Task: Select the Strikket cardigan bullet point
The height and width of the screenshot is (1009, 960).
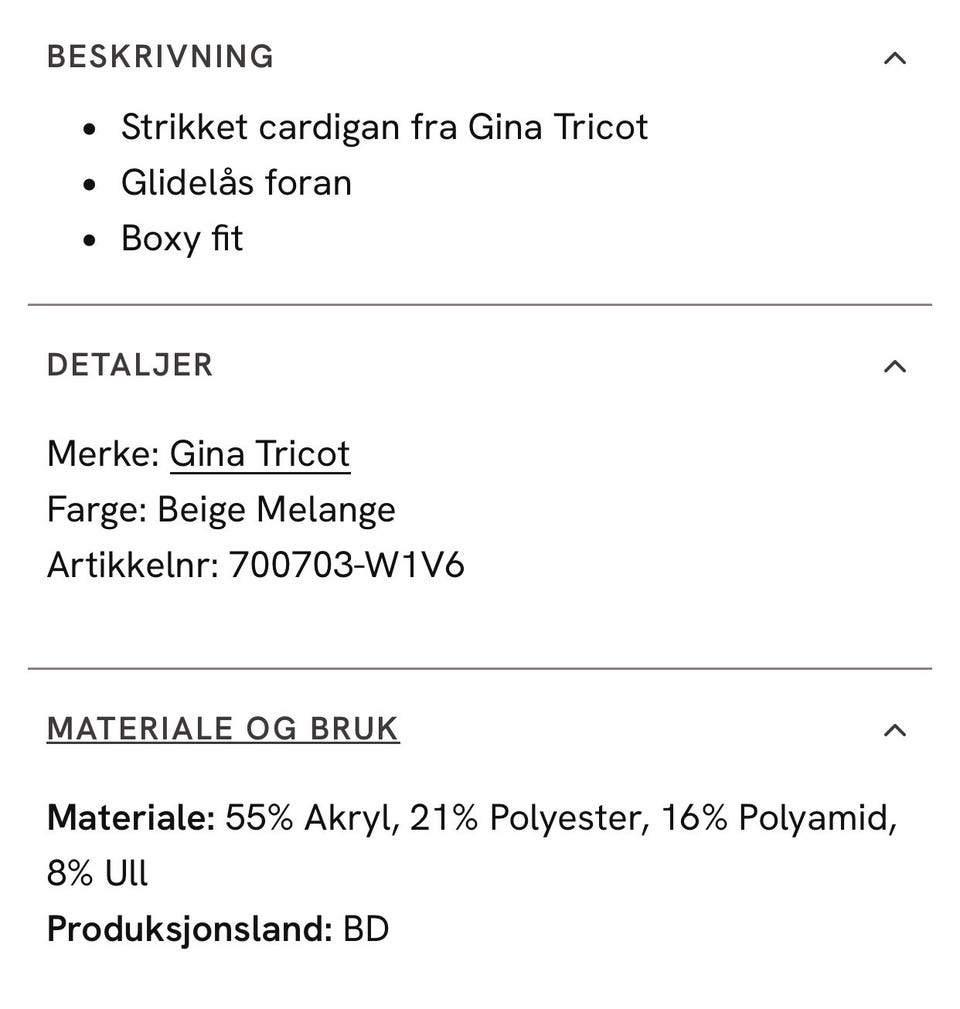Action: (385, 127)
